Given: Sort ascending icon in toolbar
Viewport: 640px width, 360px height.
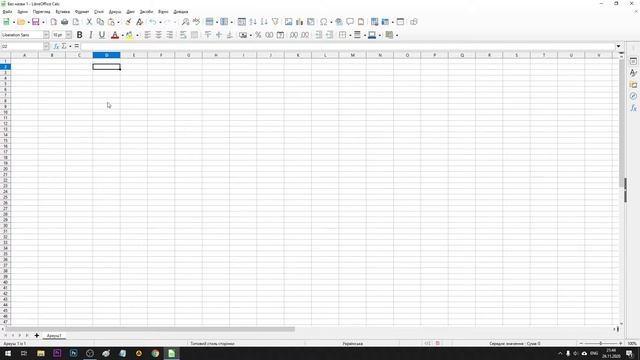Looking at the screenshot, I should click(253, 22).
